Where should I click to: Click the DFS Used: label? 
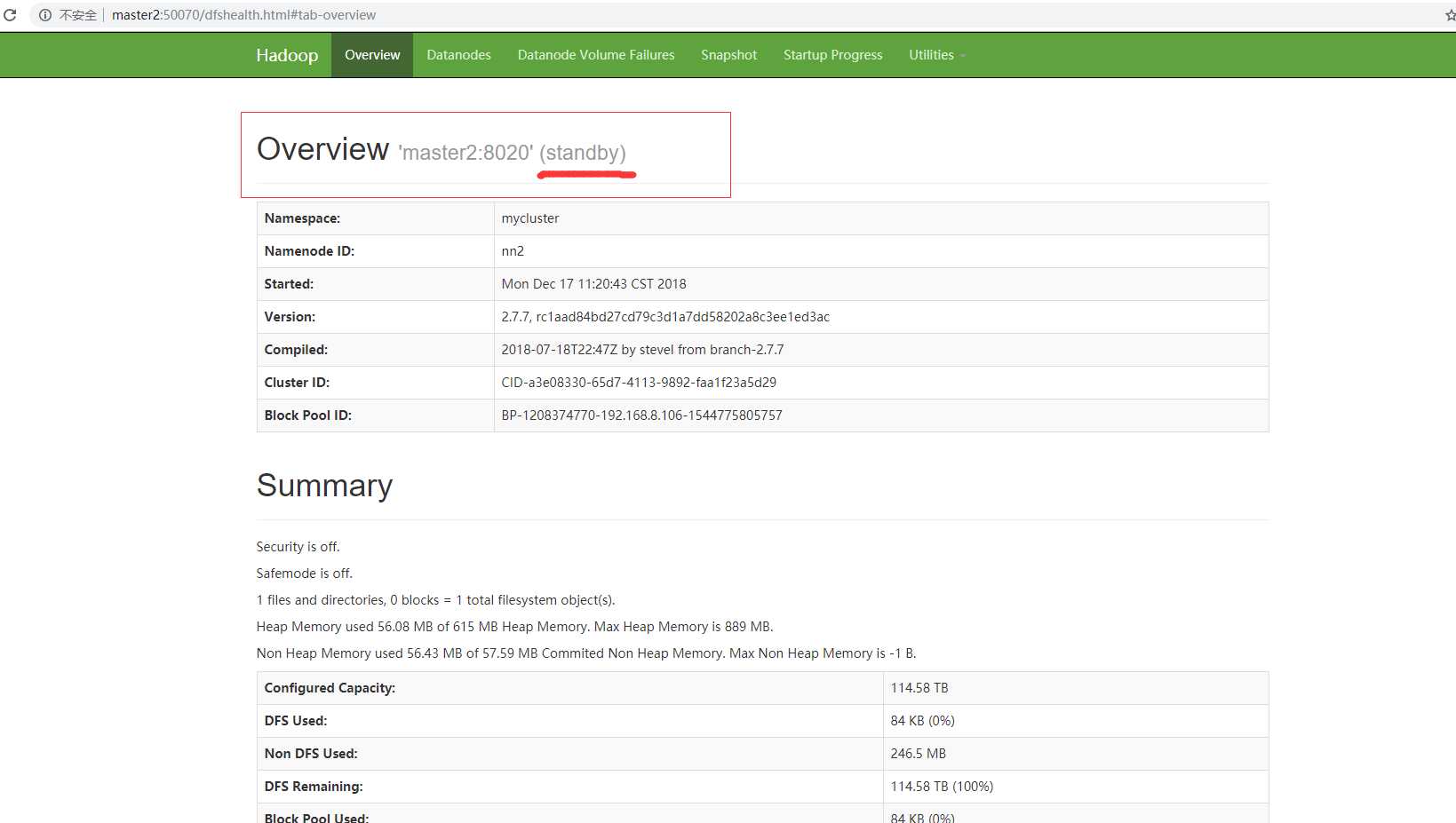point(295,721)
